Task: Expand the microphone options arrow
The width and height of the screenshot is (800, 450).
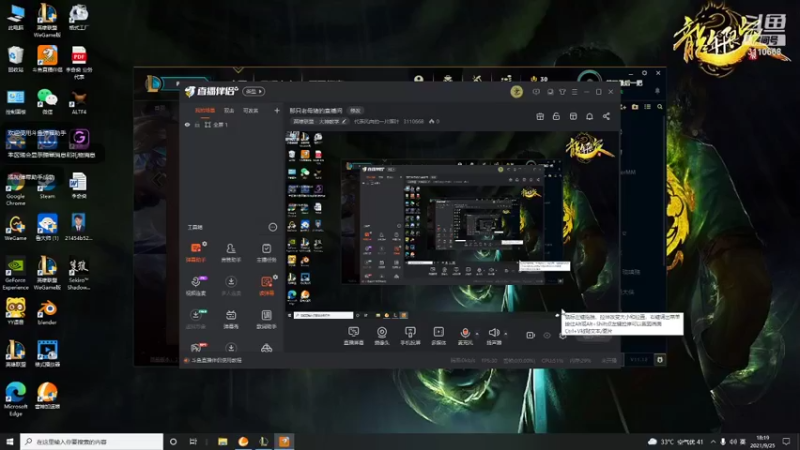Action: [477, 334]
